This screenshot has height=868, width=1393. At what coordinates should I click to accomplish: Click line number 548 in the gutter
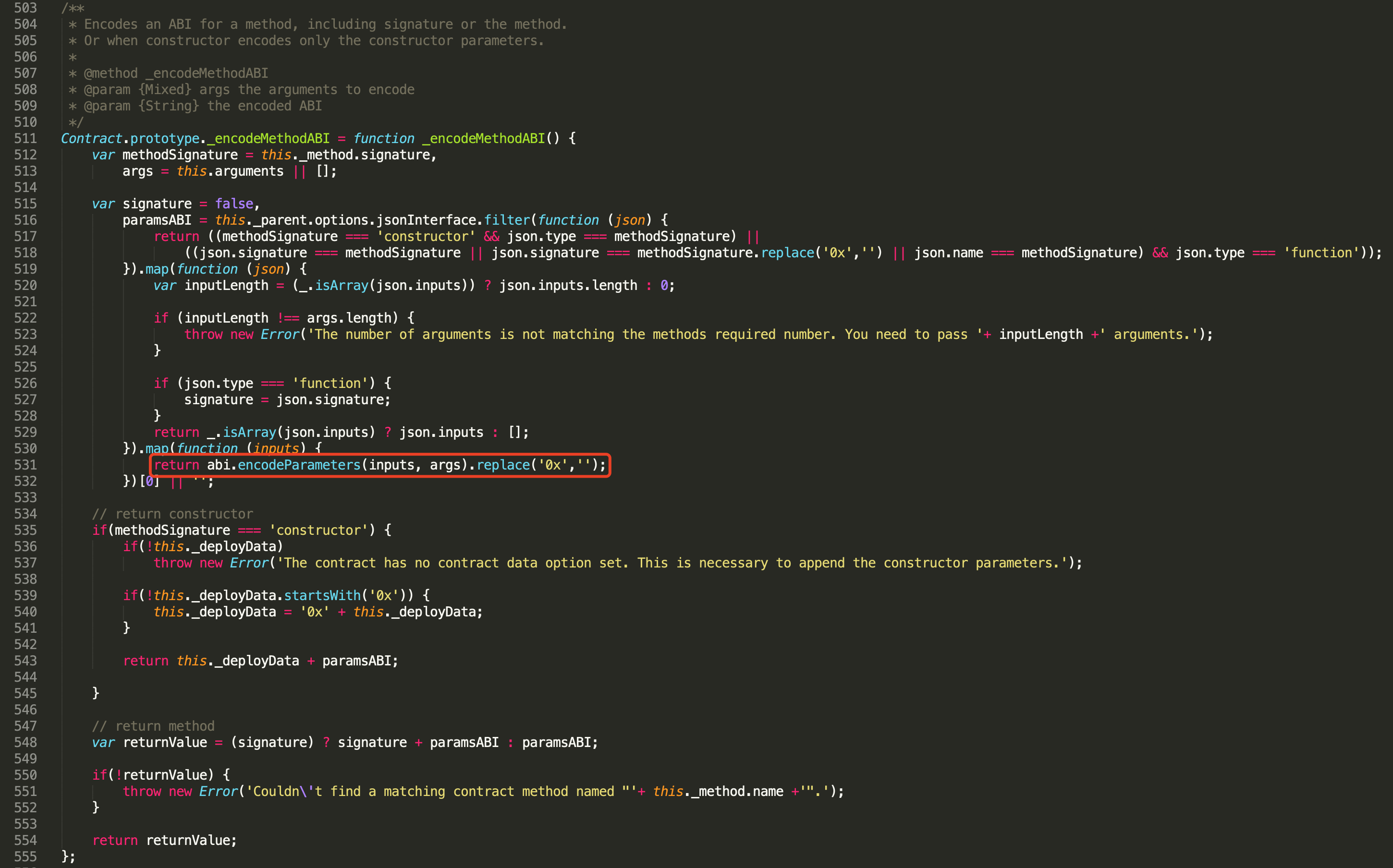(x=25, y=742)
